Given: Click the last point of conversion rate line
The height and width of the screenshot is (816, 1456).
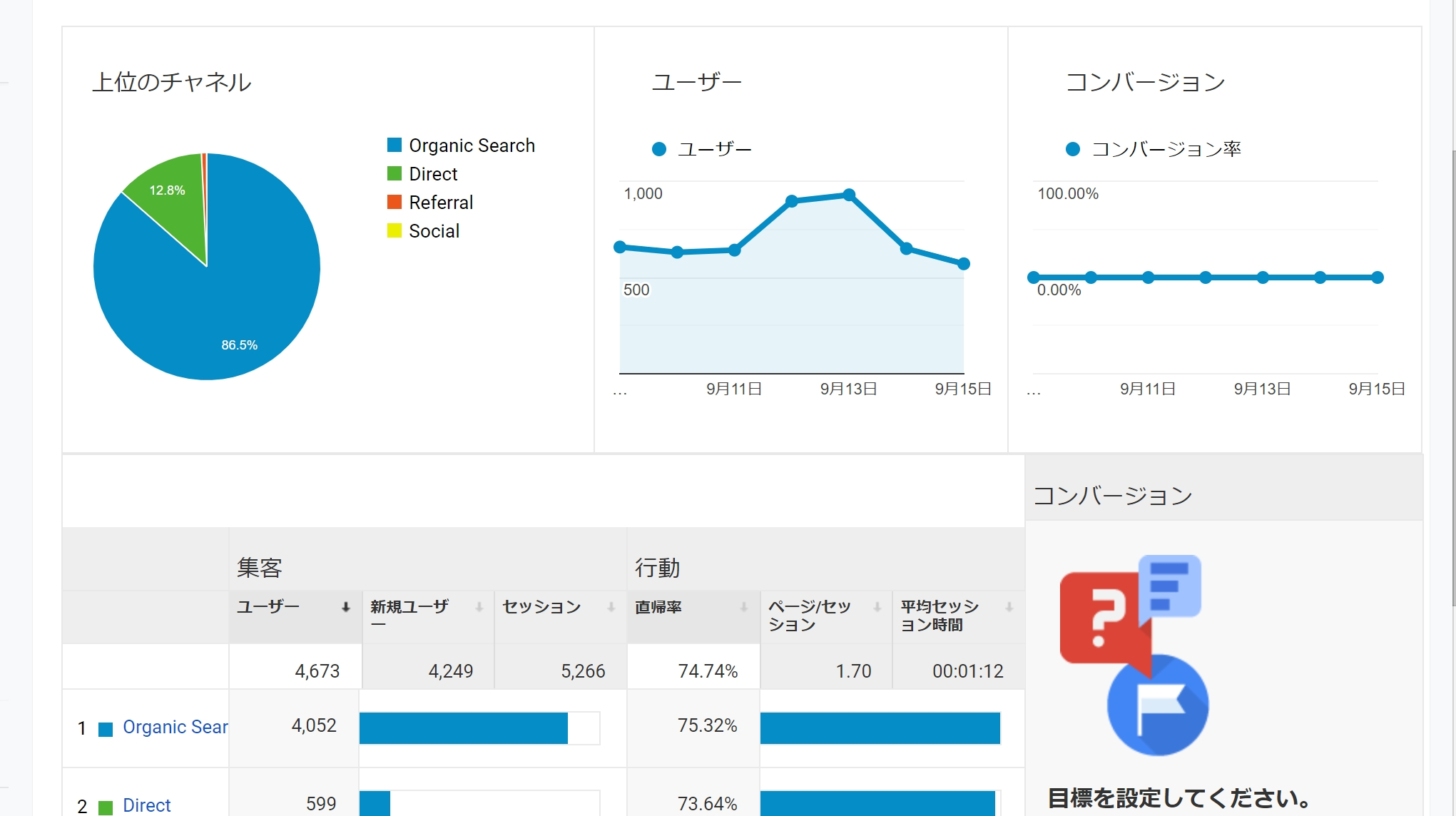Looking at the screenshot, I should tap(1378, 277).
